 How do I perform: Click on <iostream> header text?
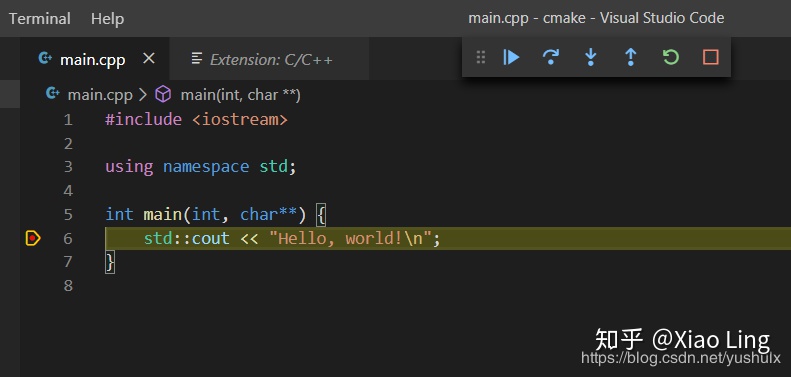pos(240,120)
